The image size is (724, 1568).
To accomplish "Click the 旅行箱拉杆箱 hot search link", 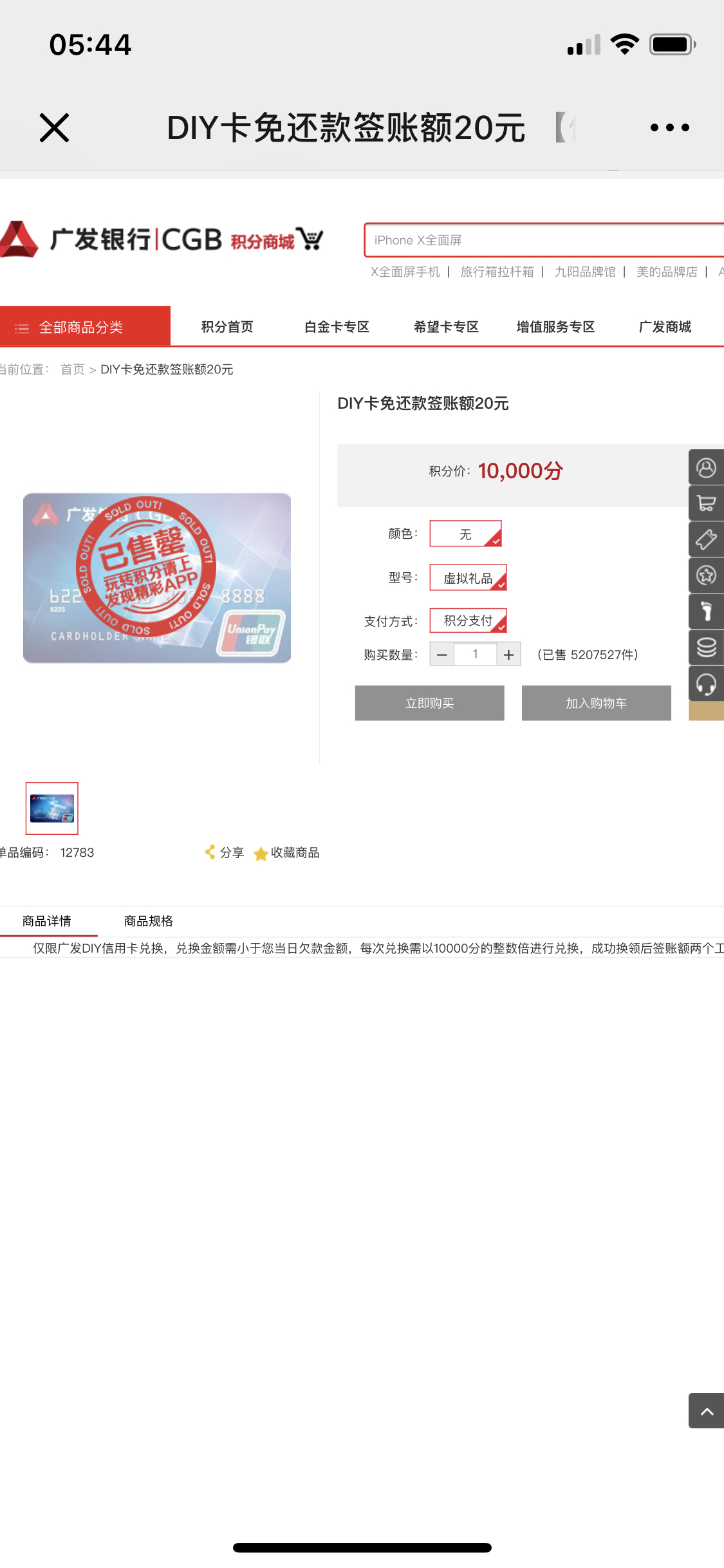I will [497, 272].
